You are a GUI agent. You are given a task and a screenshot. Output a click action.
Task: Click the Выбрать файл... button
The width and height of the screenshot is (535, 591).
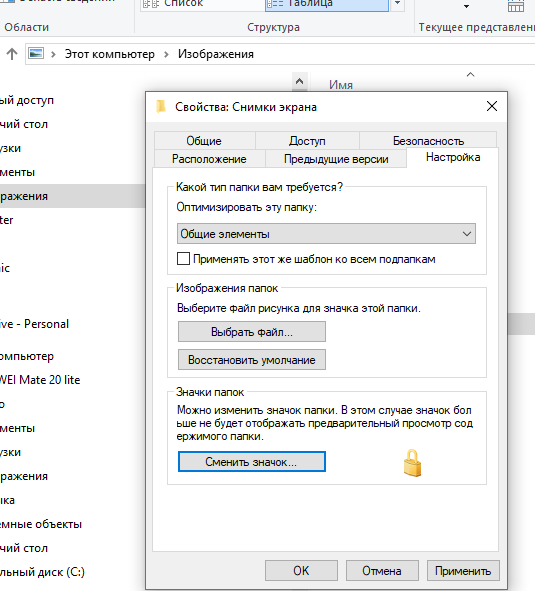click(251, 332)
